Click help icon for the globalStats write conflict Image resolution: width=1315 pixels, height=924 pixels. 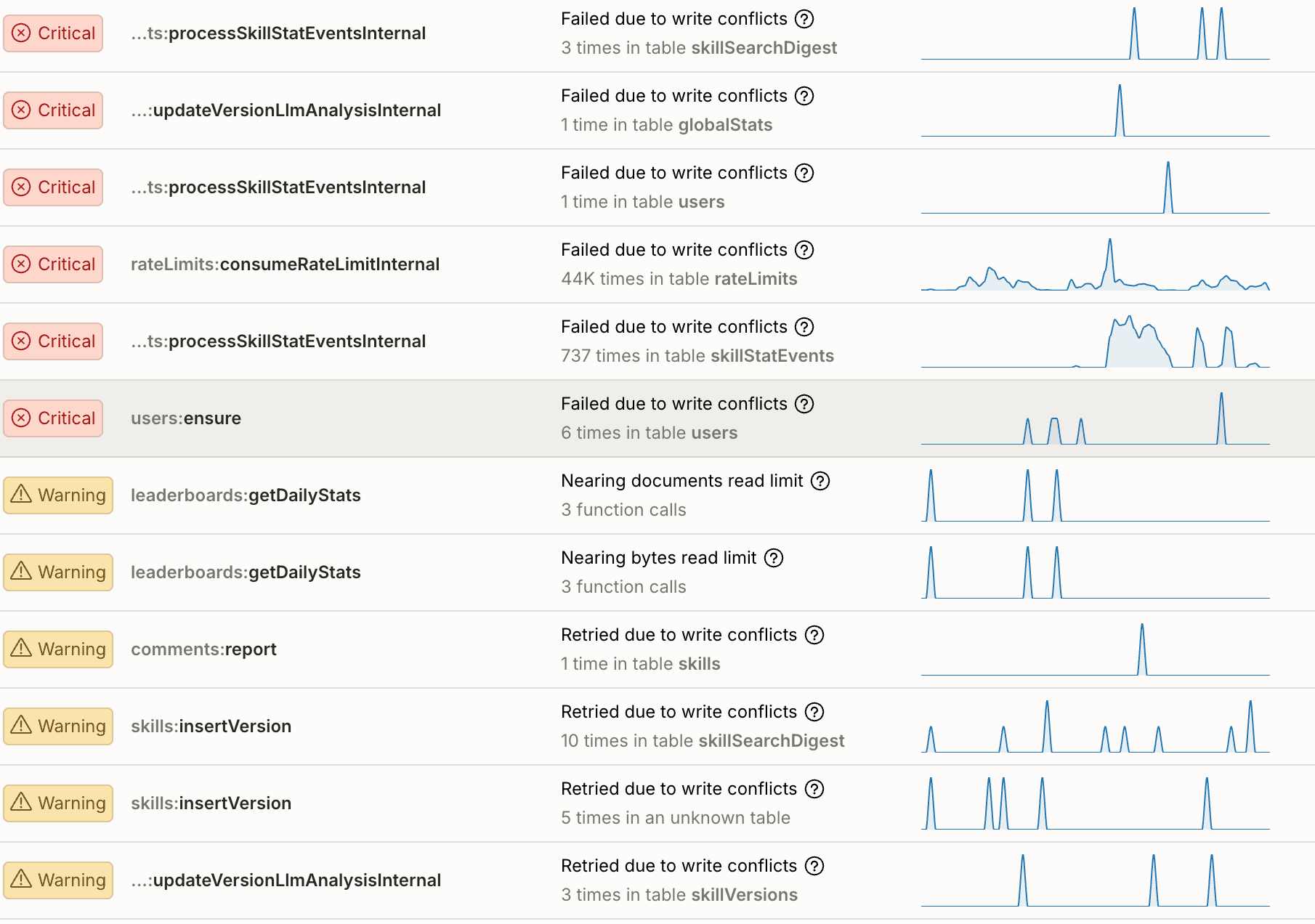point(804,96)
